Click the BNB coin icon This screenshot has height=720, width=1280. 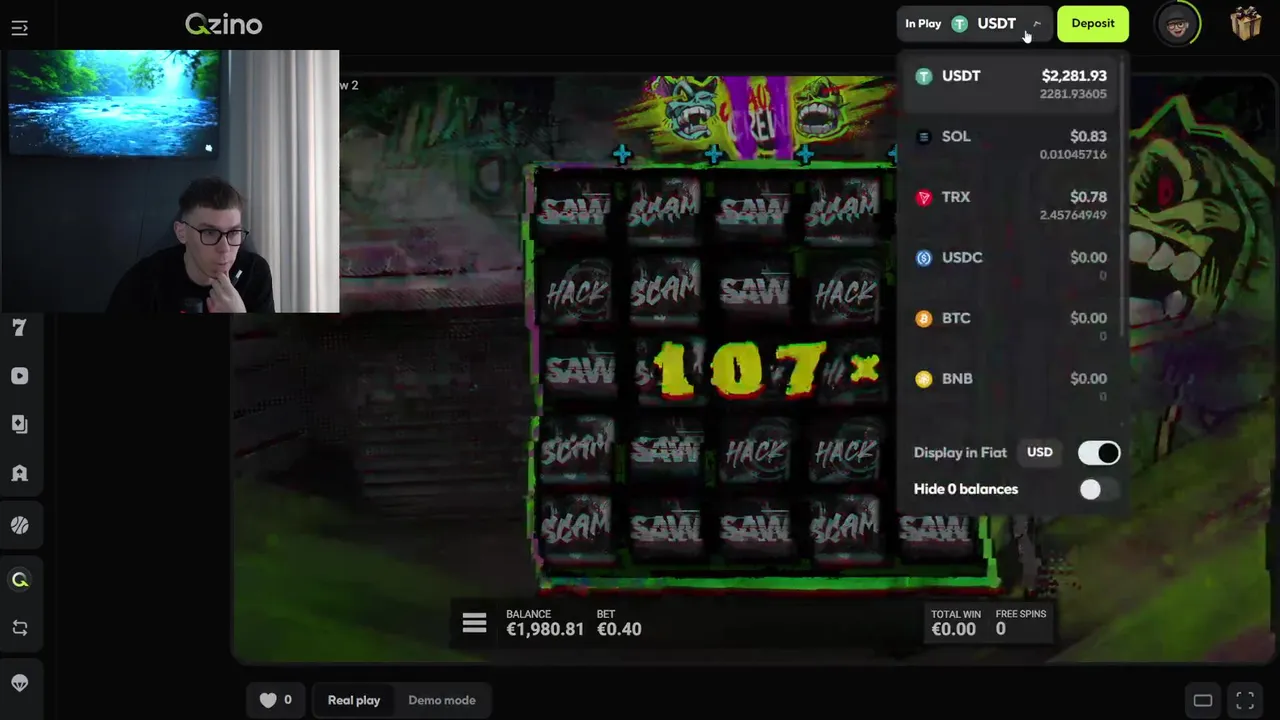(924, 379)
